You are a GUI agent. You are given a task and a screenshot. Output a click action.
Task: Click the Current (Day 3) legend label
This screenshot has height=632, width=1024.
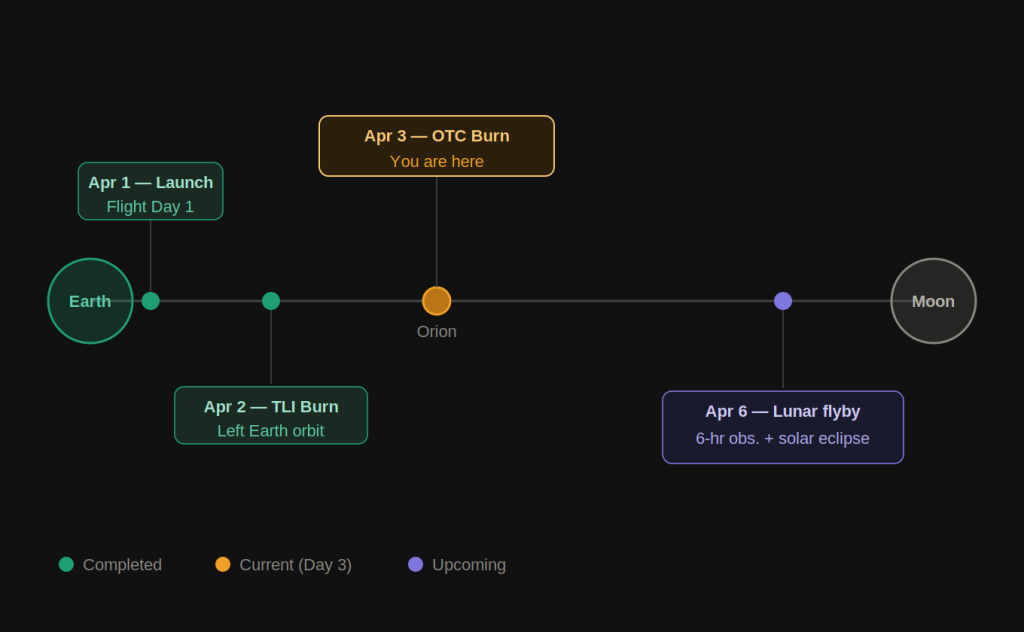tap(295, 565)
